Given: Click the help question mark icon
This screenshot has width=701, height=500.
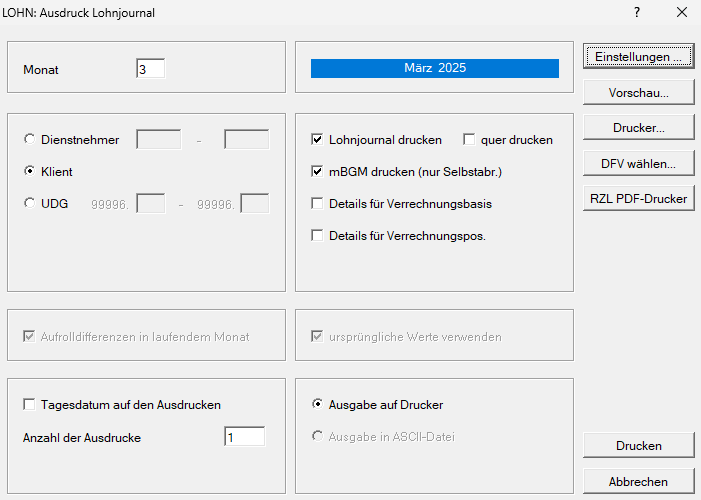Looking at the screenshot, I should (637, 13).
